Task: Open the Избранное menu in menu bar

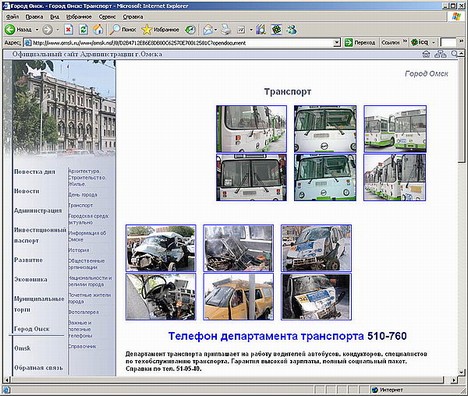Action: (79, 17)
